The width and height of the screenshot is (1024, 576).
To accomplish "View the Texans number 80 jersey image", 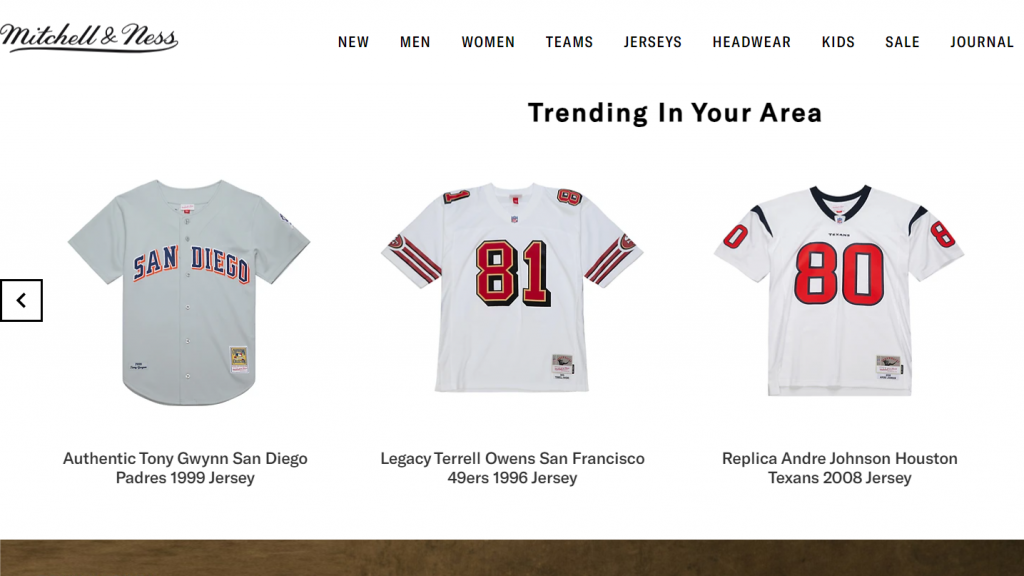I will pos(839,290).
